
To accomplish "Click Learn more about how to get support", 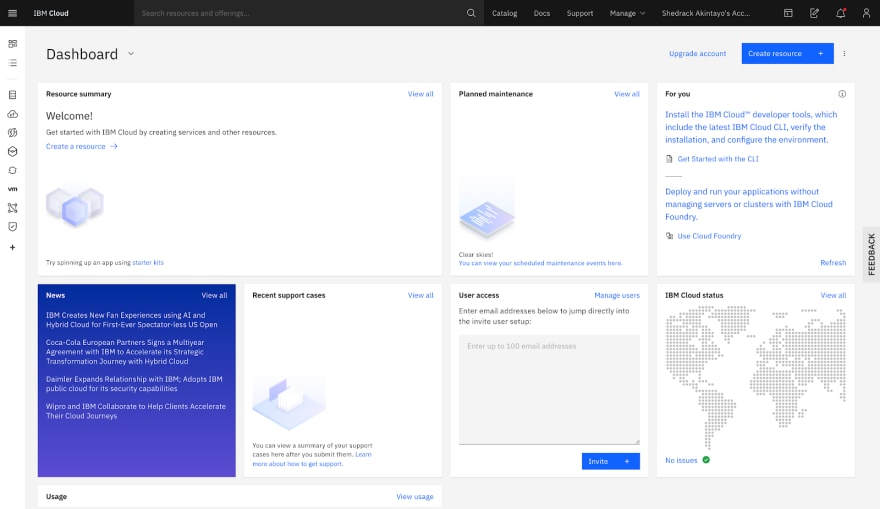I will tap(312, 459).
